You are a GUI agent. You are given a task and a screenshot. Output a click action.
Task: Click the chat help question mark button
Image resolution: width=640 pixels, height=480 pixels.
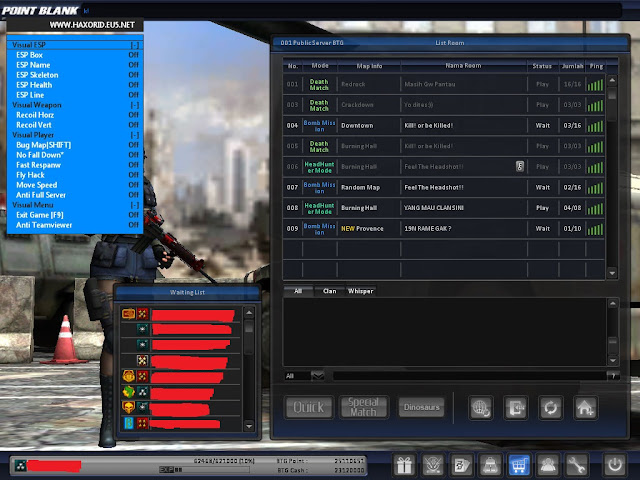[x=613, y=376]
